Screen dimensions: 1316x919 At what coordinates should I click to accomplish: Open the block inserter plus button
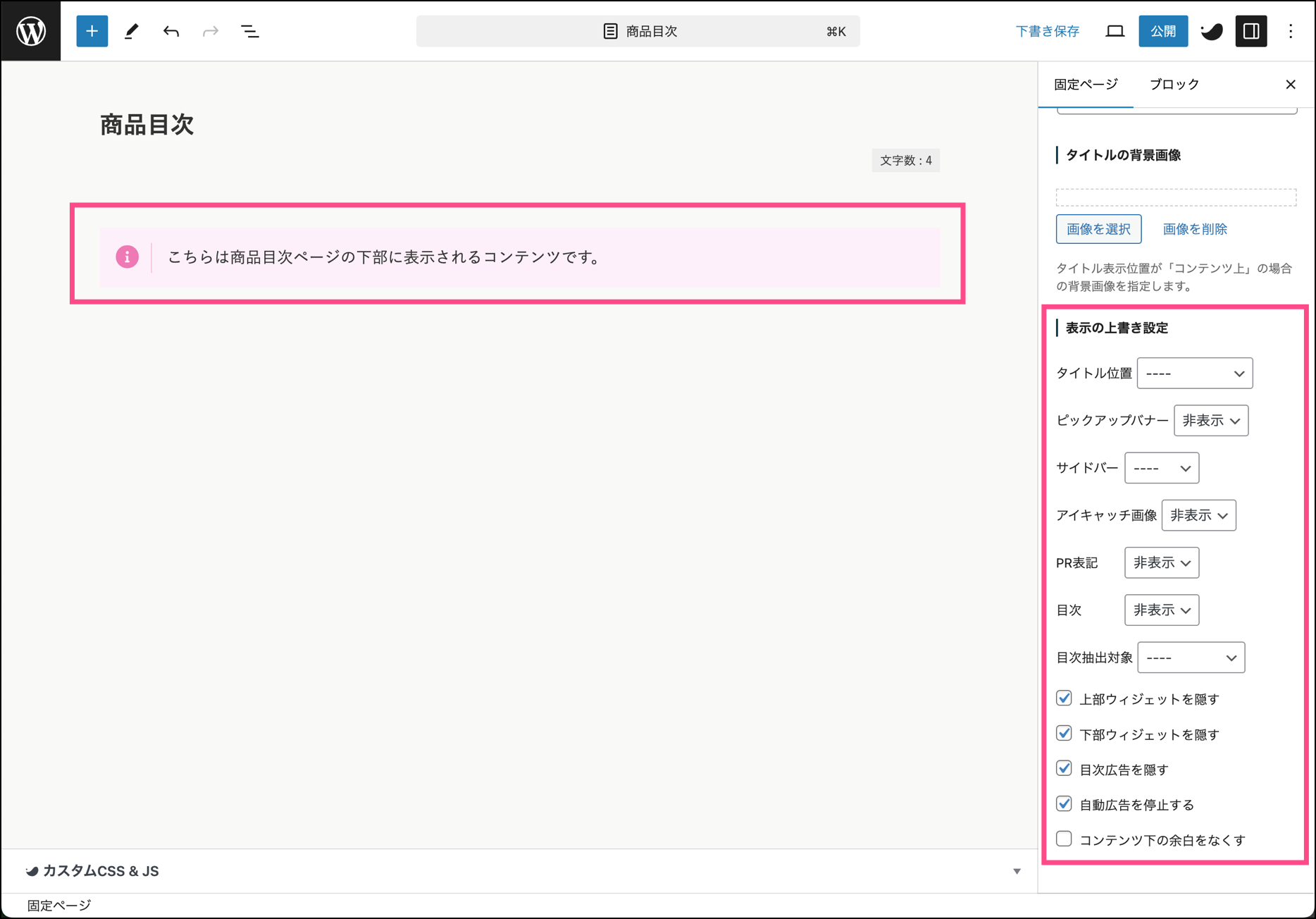click(x=92, y=31)
